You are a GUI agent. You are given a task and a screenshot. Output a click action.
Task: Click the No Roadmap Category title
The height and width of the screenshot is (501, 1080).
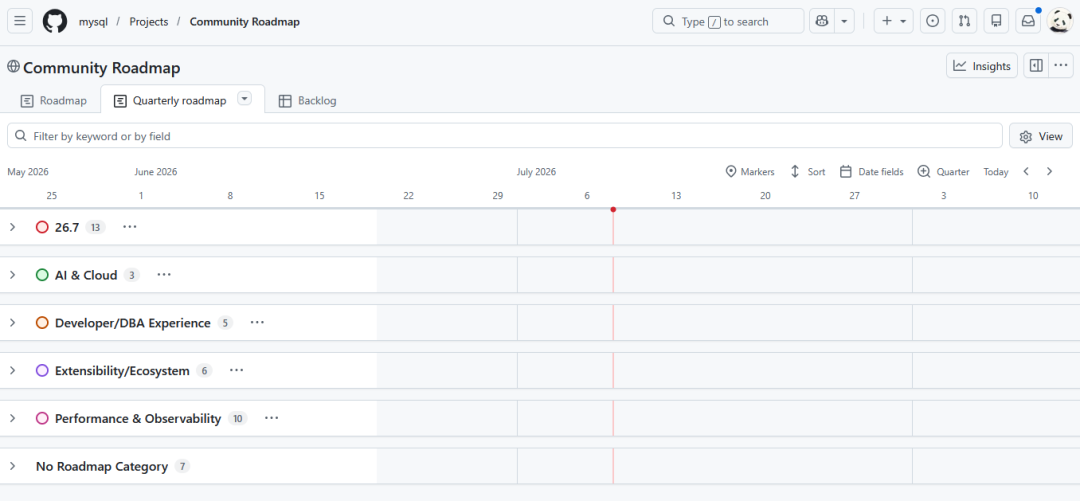[102, 467]
